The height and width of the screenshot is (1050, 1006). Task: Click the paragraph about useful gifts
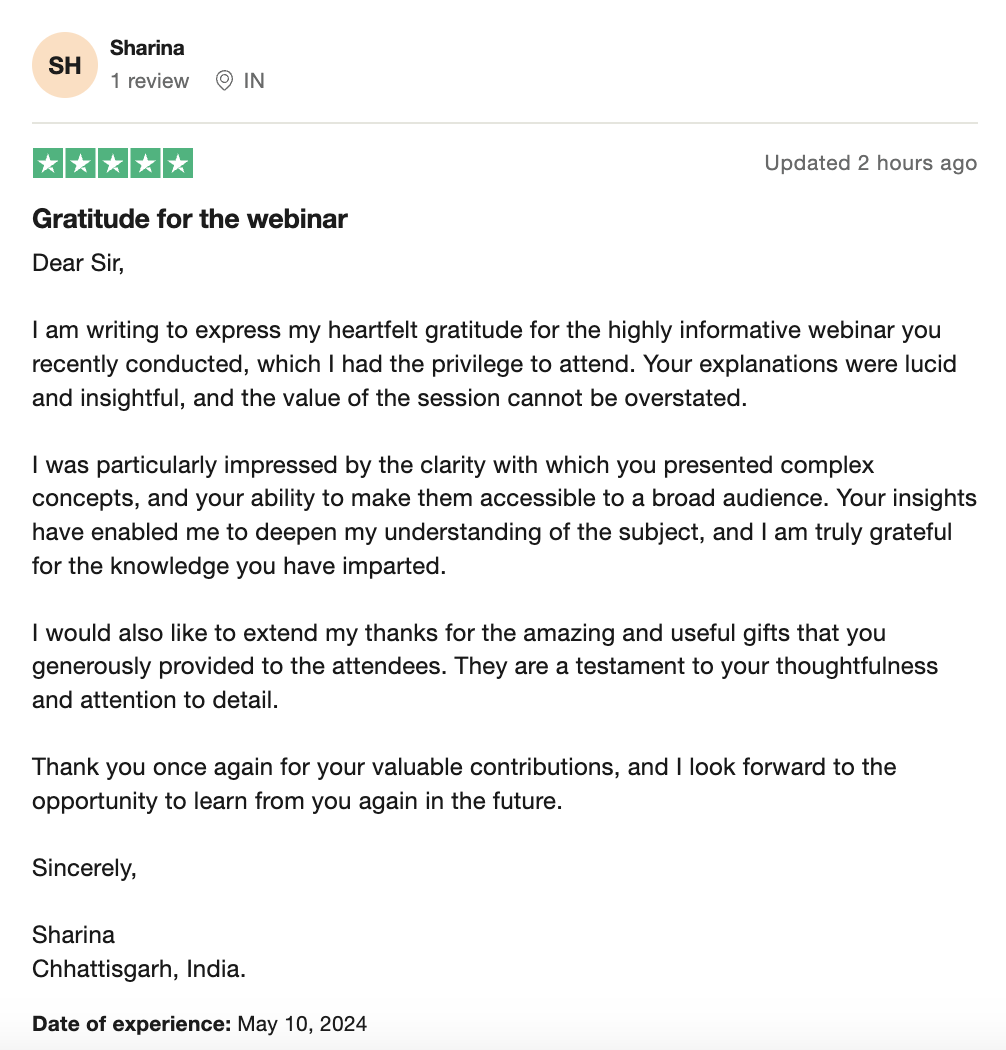485,666
